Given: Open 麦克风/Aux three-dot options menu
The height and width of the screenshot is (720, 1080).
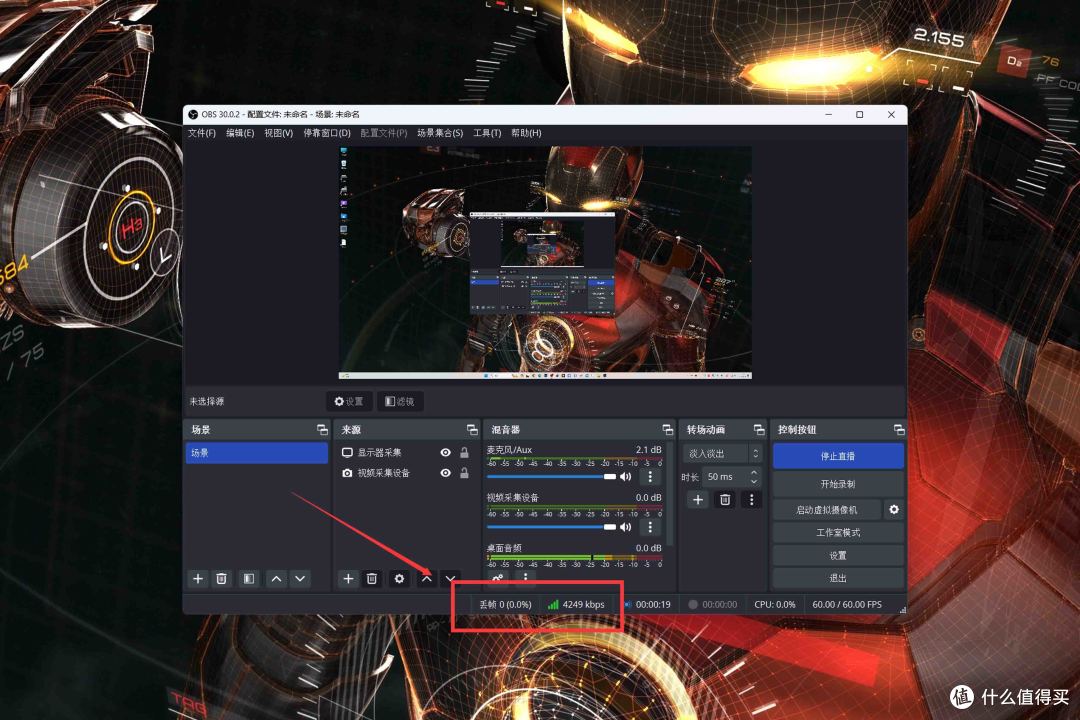Looking at the screenshot, I should pyautogui.click(x=650, y=477).
